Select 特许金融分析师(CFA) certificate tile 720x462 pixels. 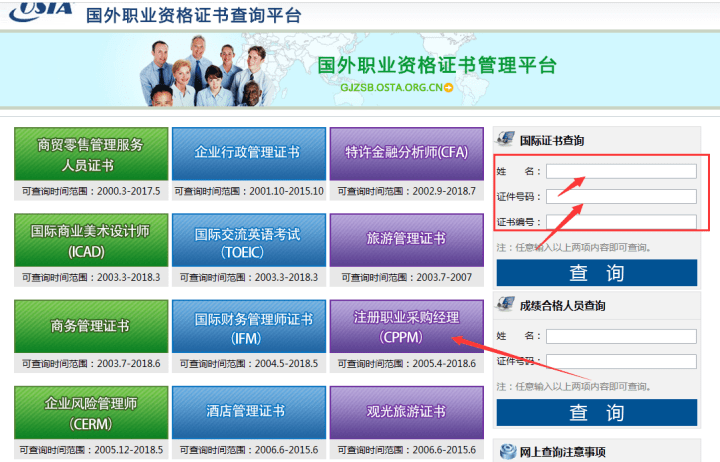(406, 153)
